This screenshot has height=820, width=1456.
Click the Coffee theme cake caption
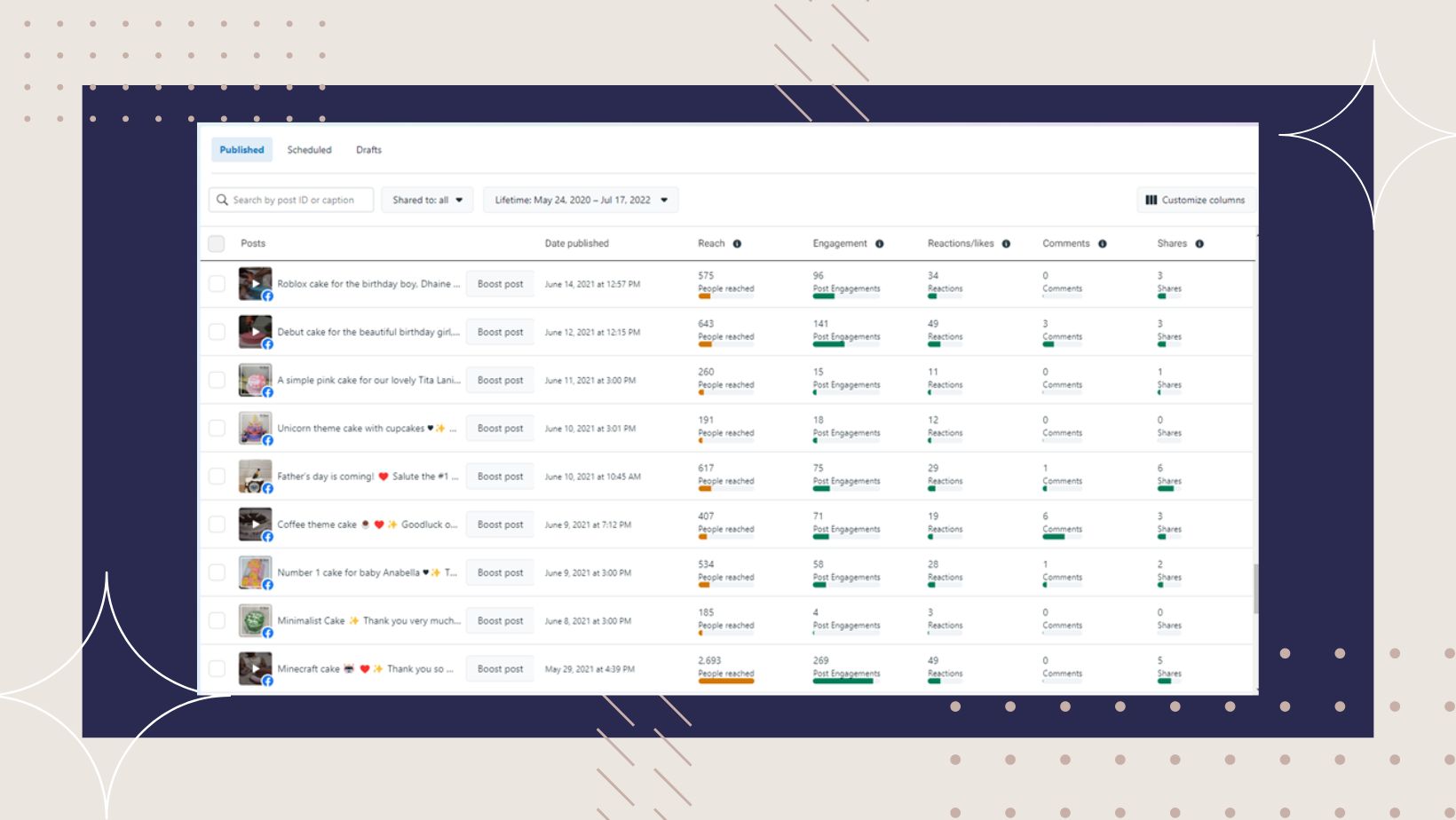367,524
